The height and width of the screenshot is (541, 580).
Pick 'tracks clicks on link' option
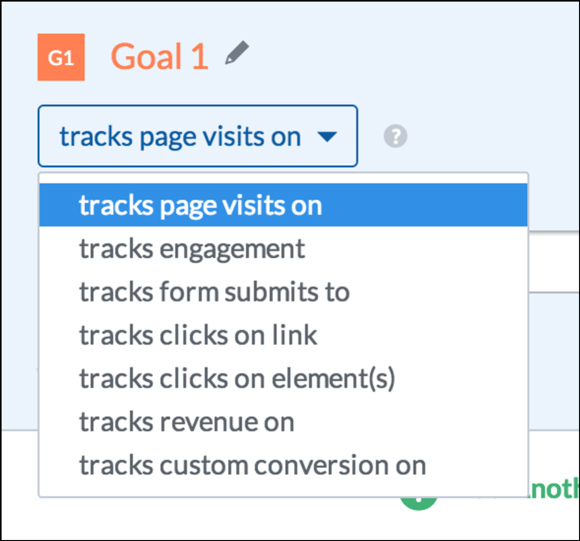283,335
